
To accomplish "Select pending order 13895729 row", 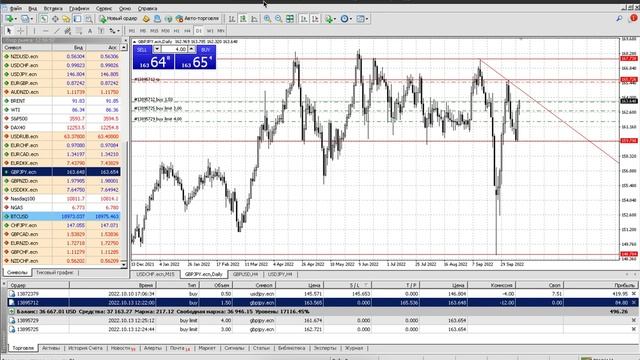I will tap(322, 320).
